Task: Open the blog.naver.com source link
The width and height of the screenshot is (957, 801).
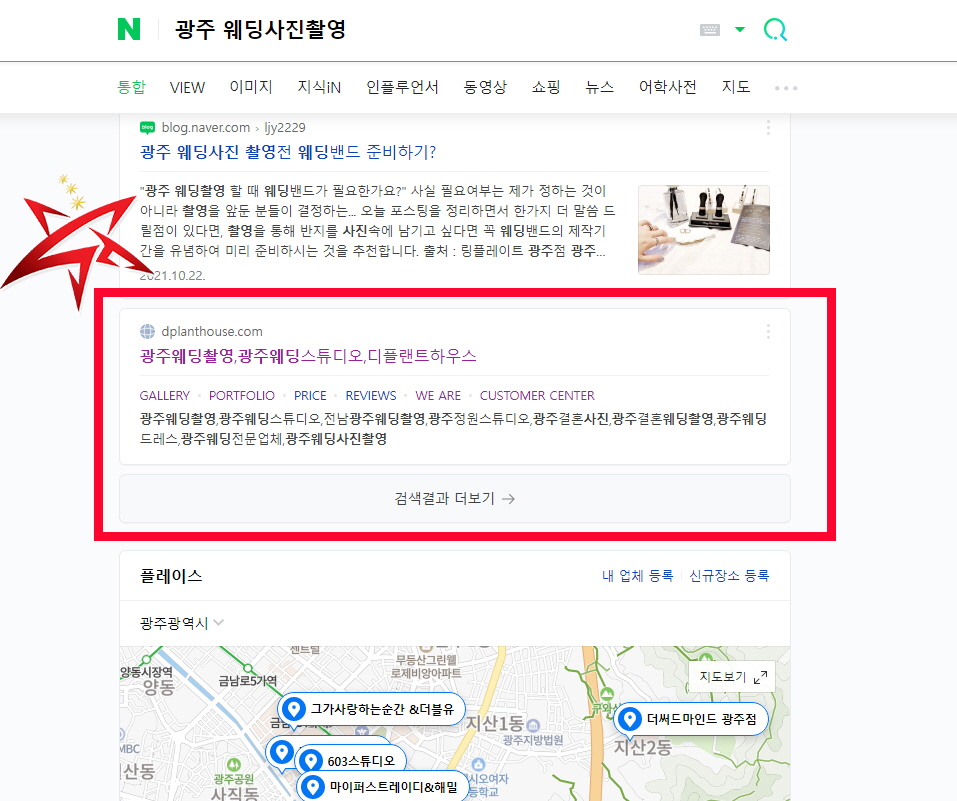Action: 206,128
